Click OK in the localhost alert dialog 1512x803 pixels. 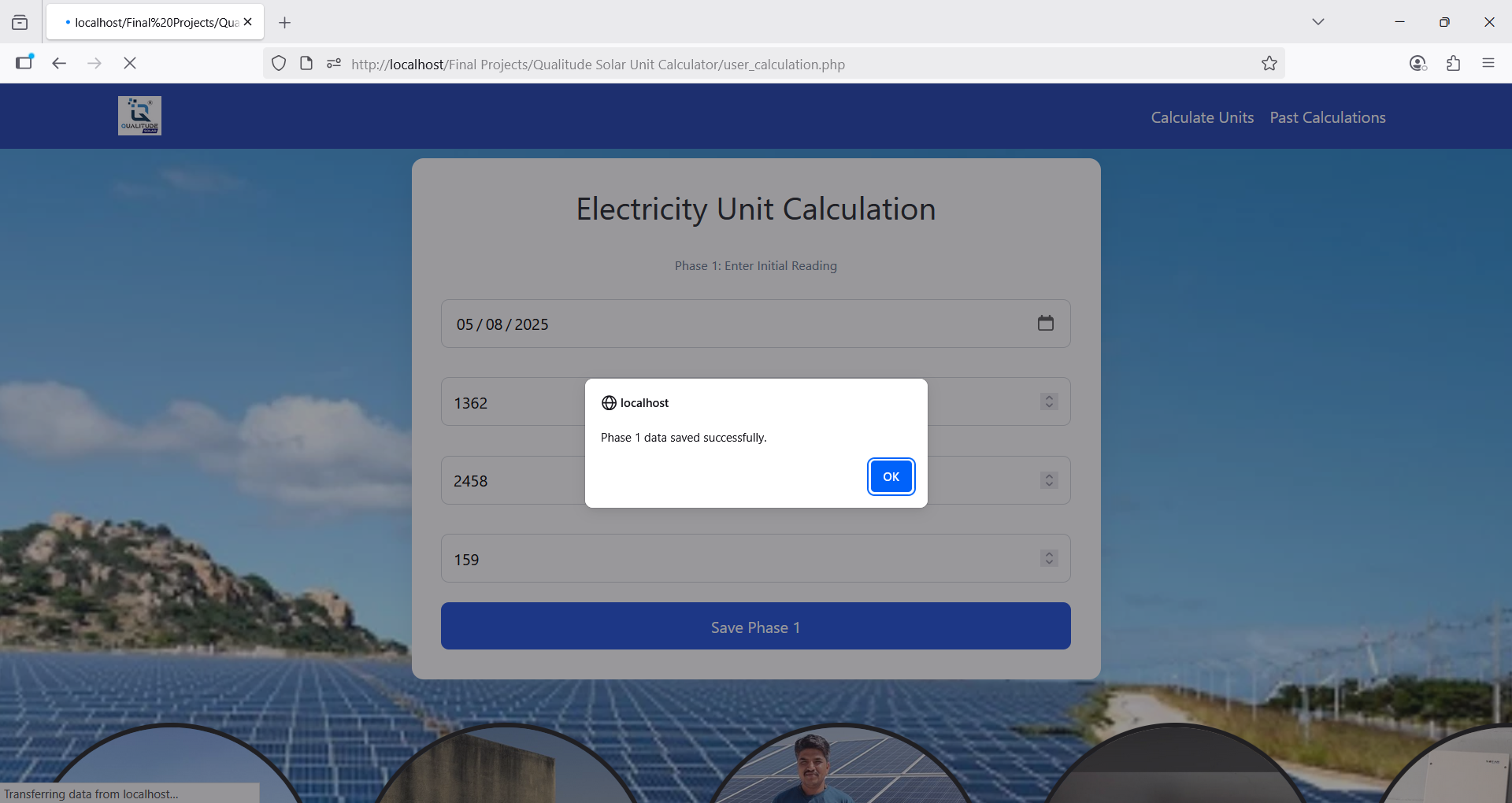tap(891, 476)
